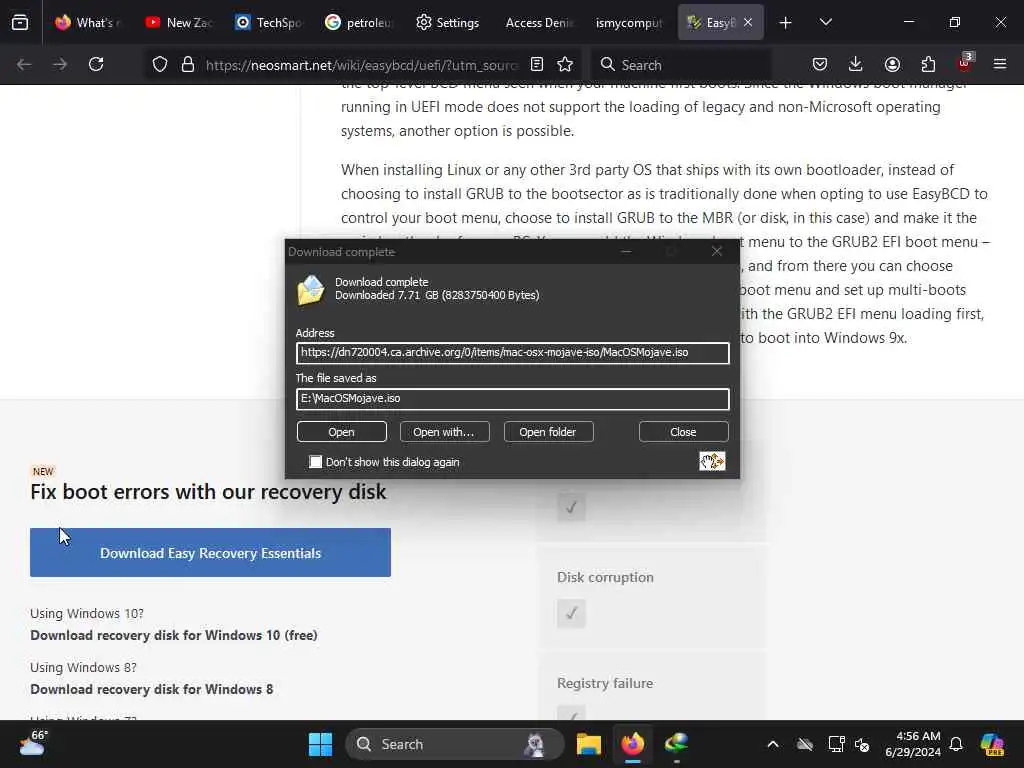This screenshot has width=1024, height=768.
Task: Open a new browser tab
Action: click(x=786, y=23)
